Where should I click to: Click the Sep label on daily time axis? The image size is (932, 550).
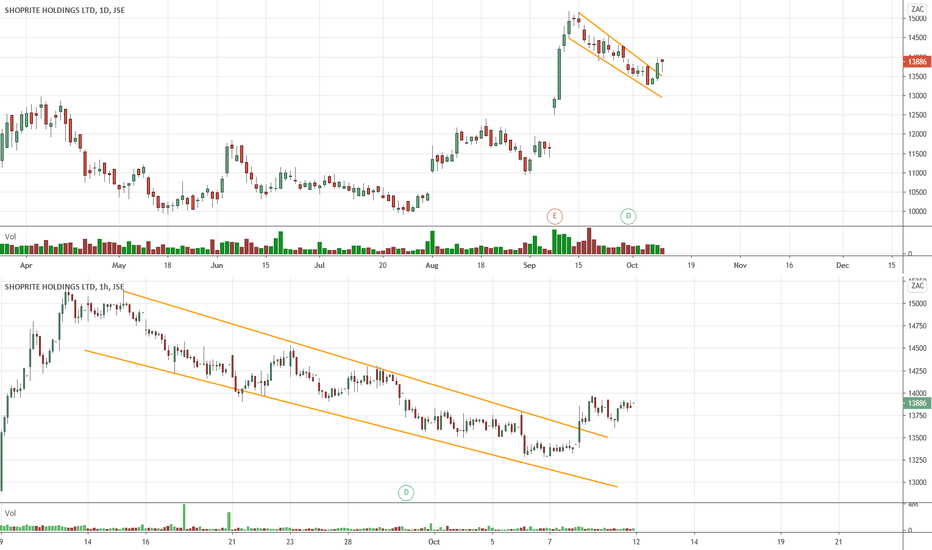coord(530,265)
